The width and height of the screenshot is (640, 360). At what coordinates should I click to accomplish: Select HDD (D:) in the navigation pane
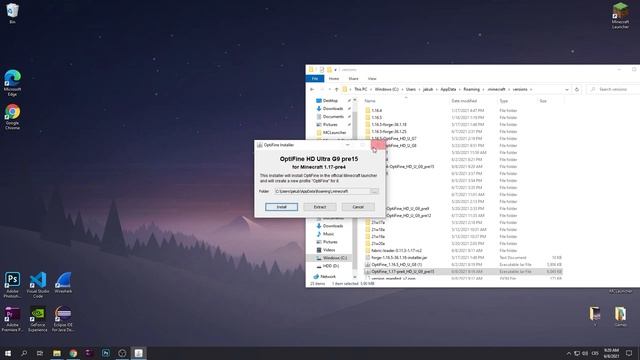331,266
